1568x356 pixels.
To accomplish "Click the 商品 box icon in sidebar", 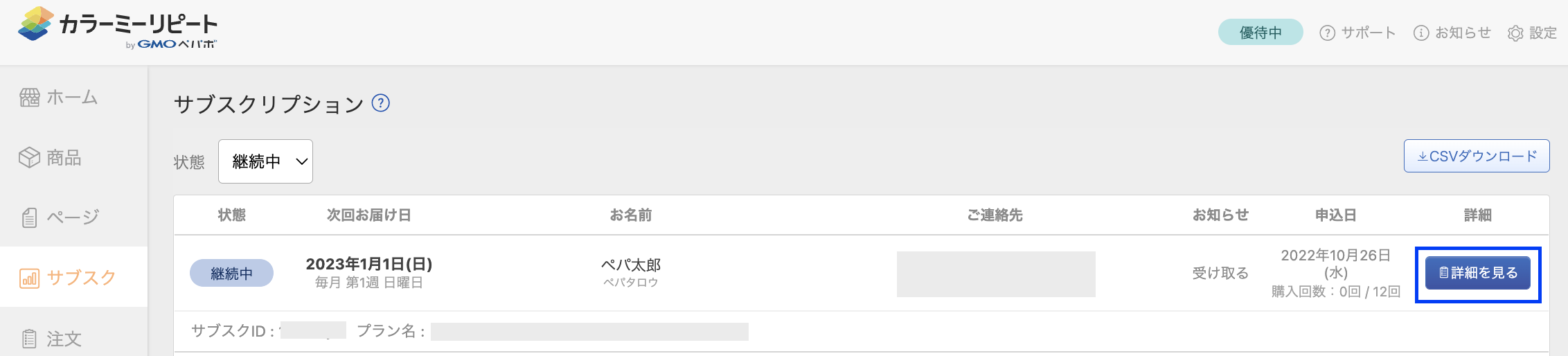I will [x=29, y=158].
